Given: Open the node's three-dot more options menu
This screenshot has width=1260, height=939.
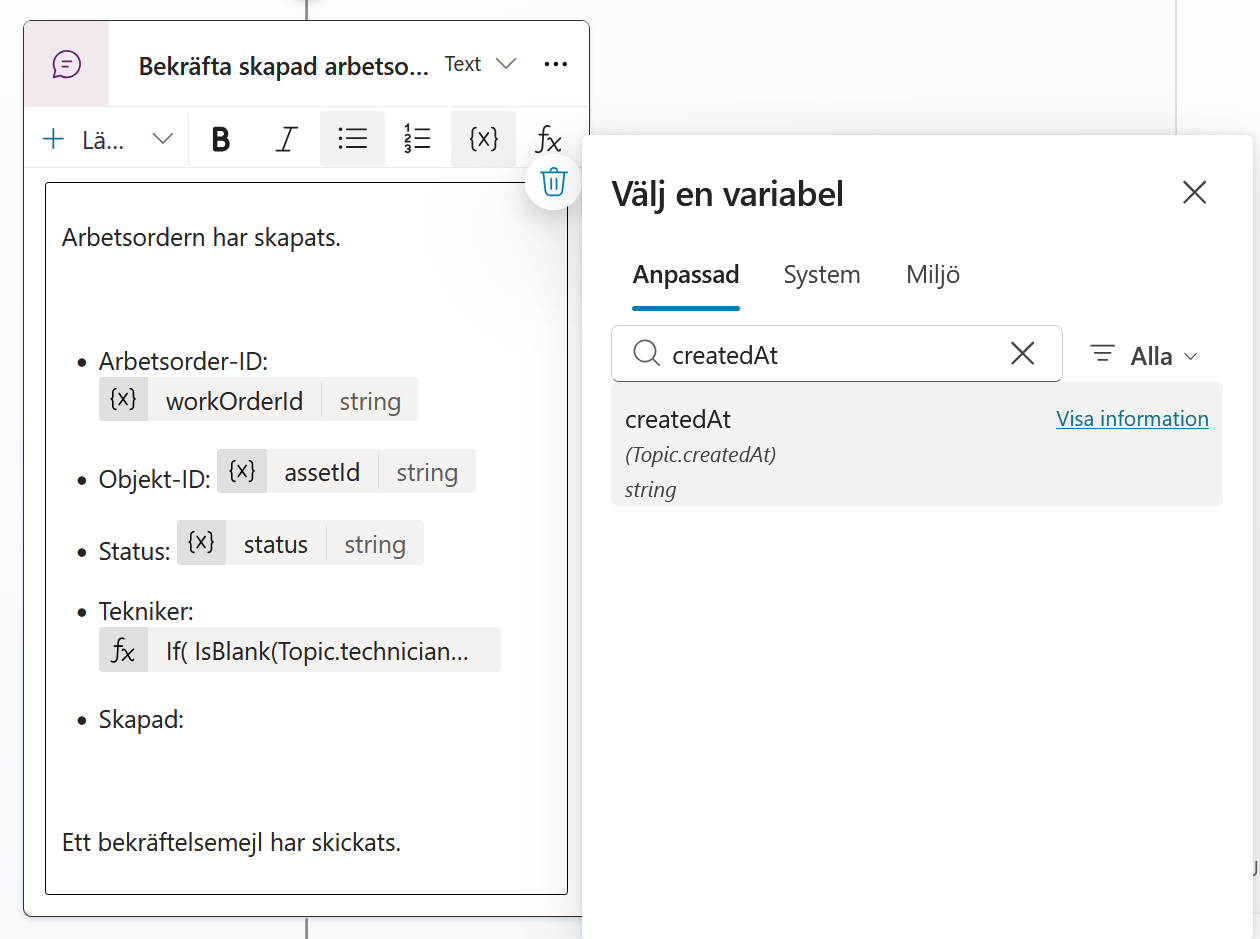Looking at the screenshot, I should [x=556, y=64].
